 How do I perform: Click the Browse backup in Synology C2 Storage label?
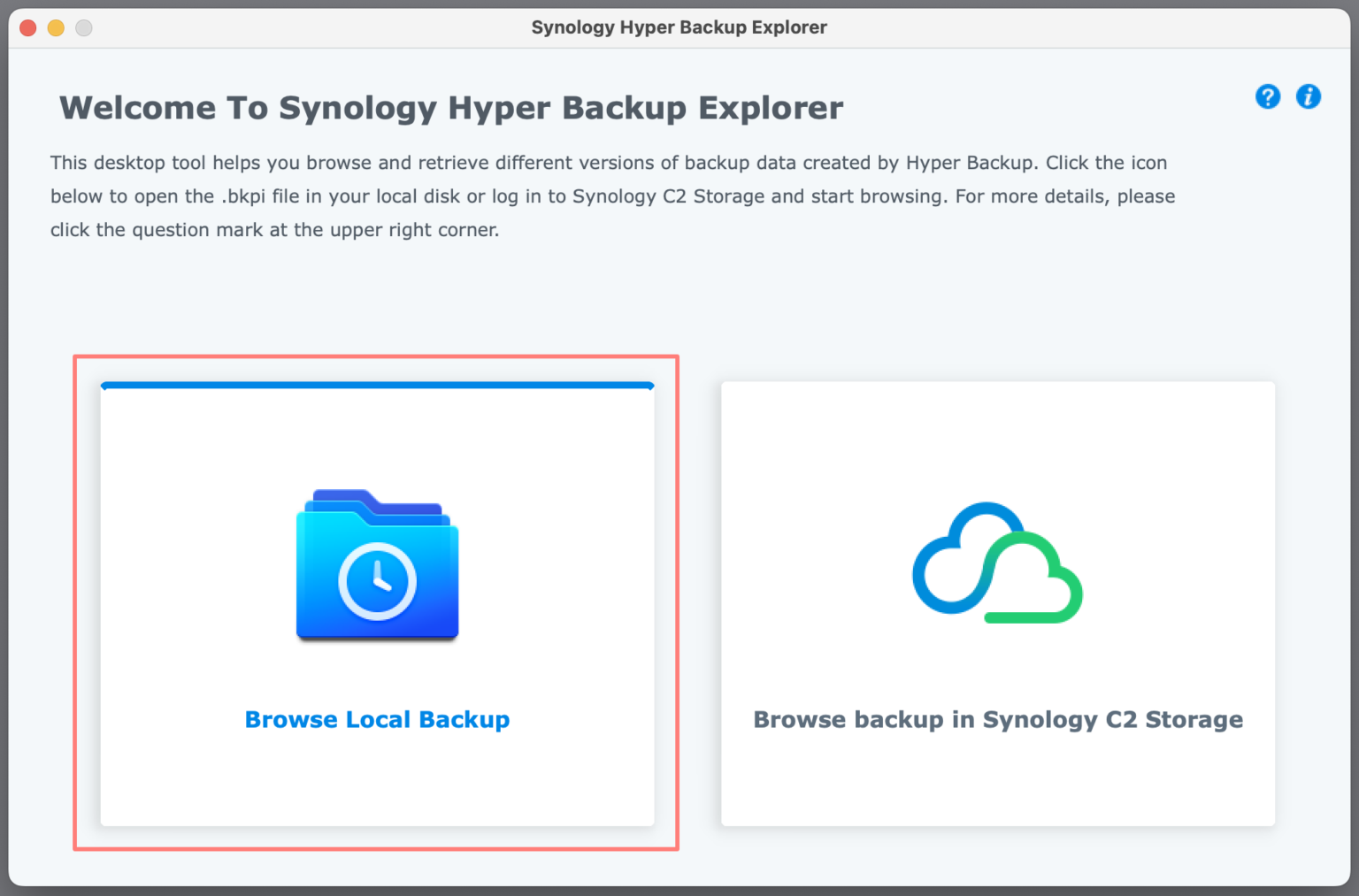[x=997, y=719]
